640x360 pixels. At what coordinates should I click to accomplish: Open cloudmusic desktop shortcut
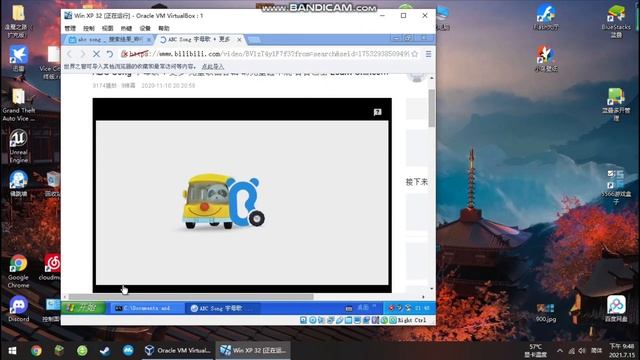click(x=51, y=267)
